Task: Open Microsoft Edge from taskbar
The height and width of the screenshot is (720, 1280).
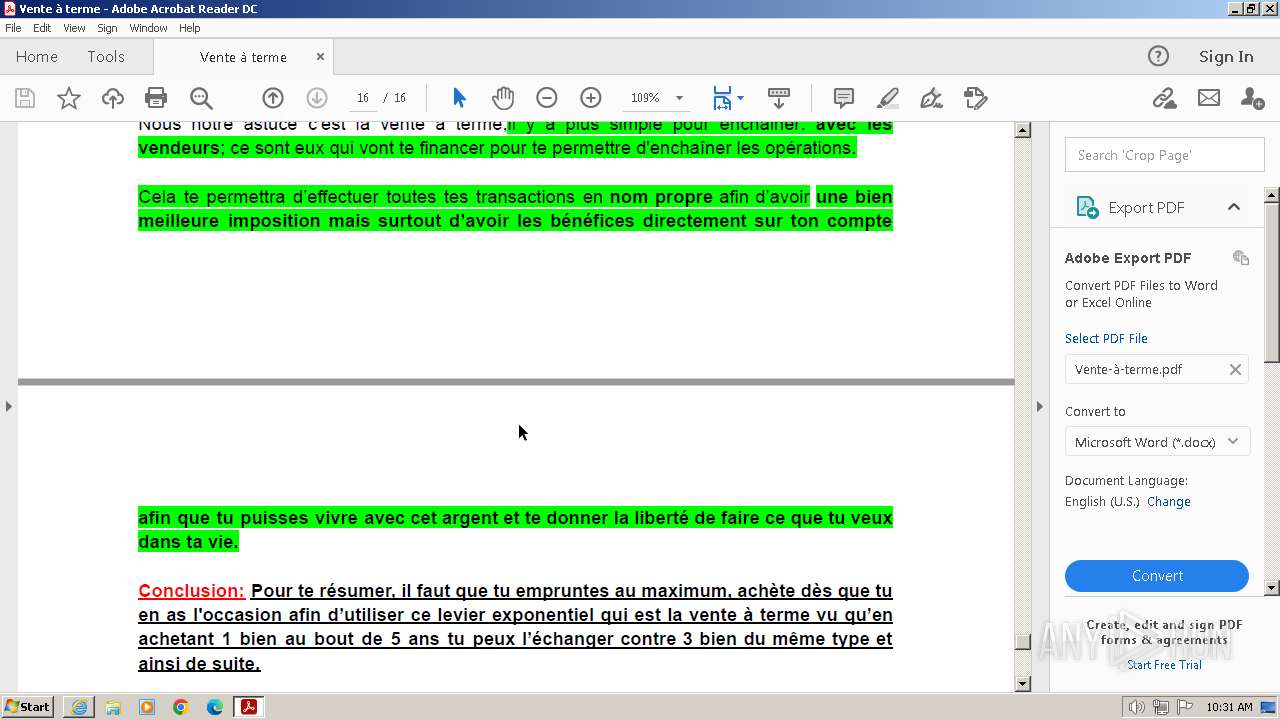Action: click(x=215, y=707)
